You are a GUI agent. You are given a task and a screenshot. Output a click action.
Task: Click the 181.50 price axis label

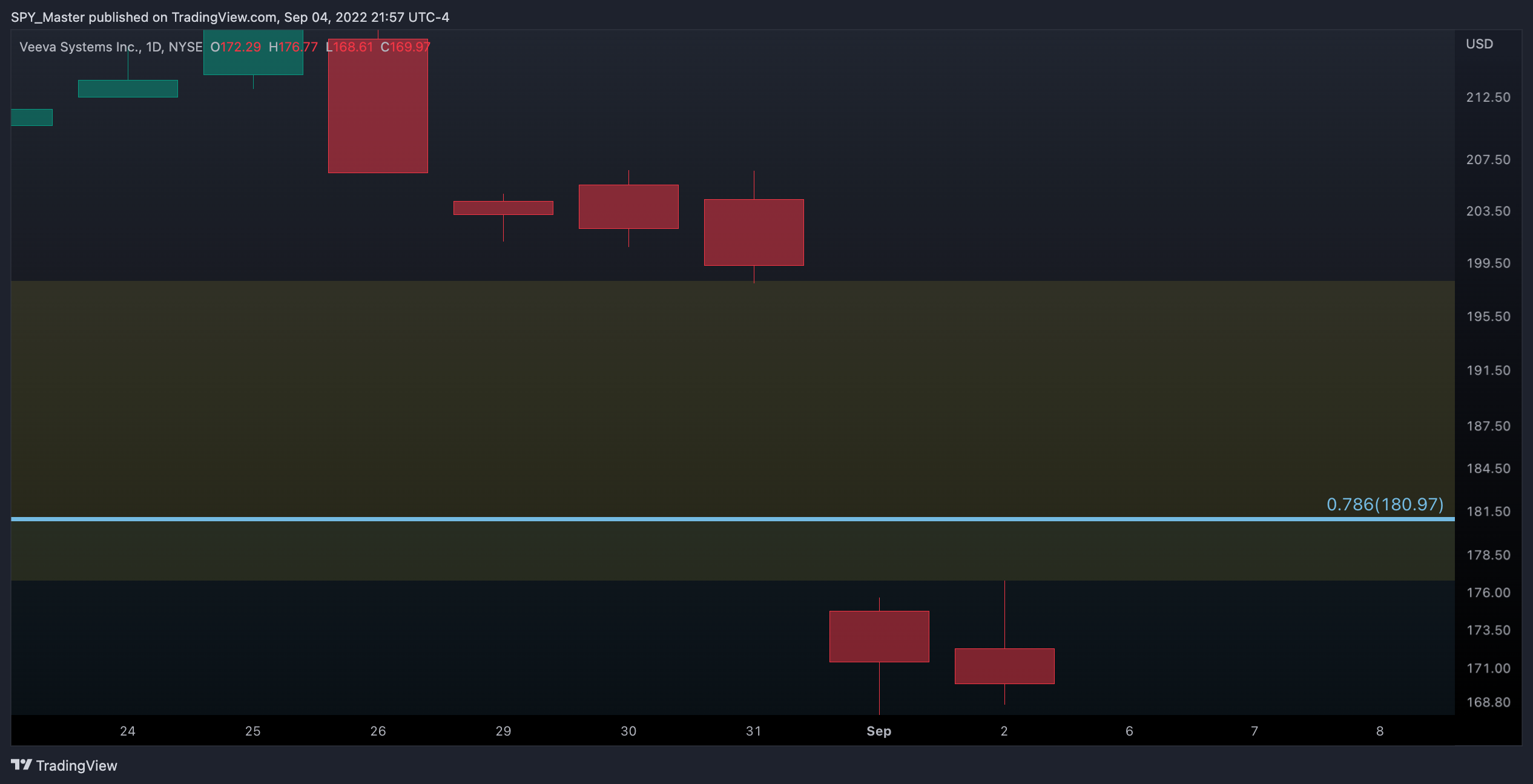coord(1488,512)
